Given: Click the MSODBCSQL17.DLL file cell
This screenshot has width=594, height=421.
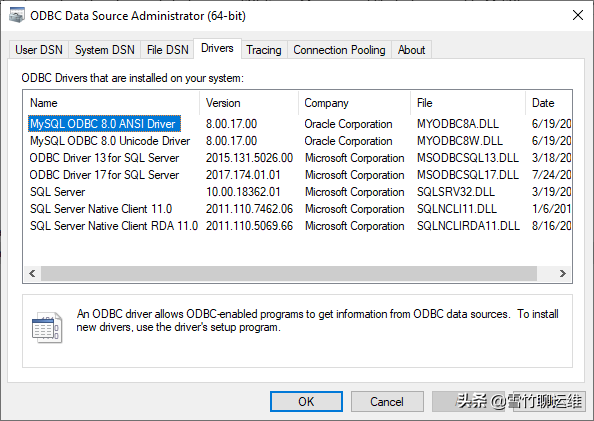Looking at the screenshot, I should click(467, 175).
